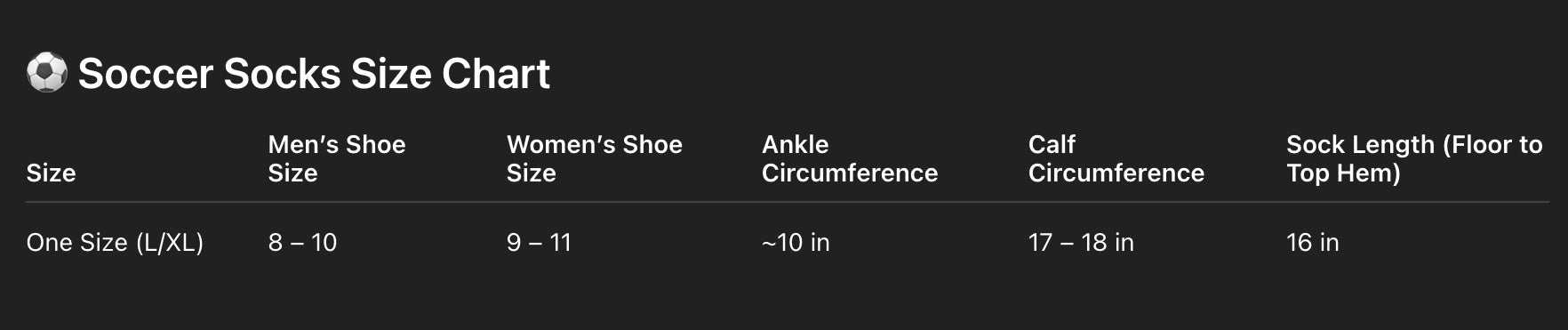
Task: Select the Ankle Circumference column header
Action: 850,158
